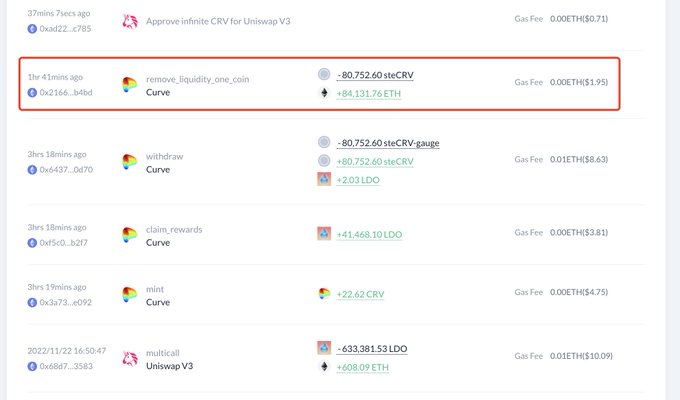Click the 'remove_liquidity_one_coin' method name
Screen dimensions: 680x400
click(197, 79)
